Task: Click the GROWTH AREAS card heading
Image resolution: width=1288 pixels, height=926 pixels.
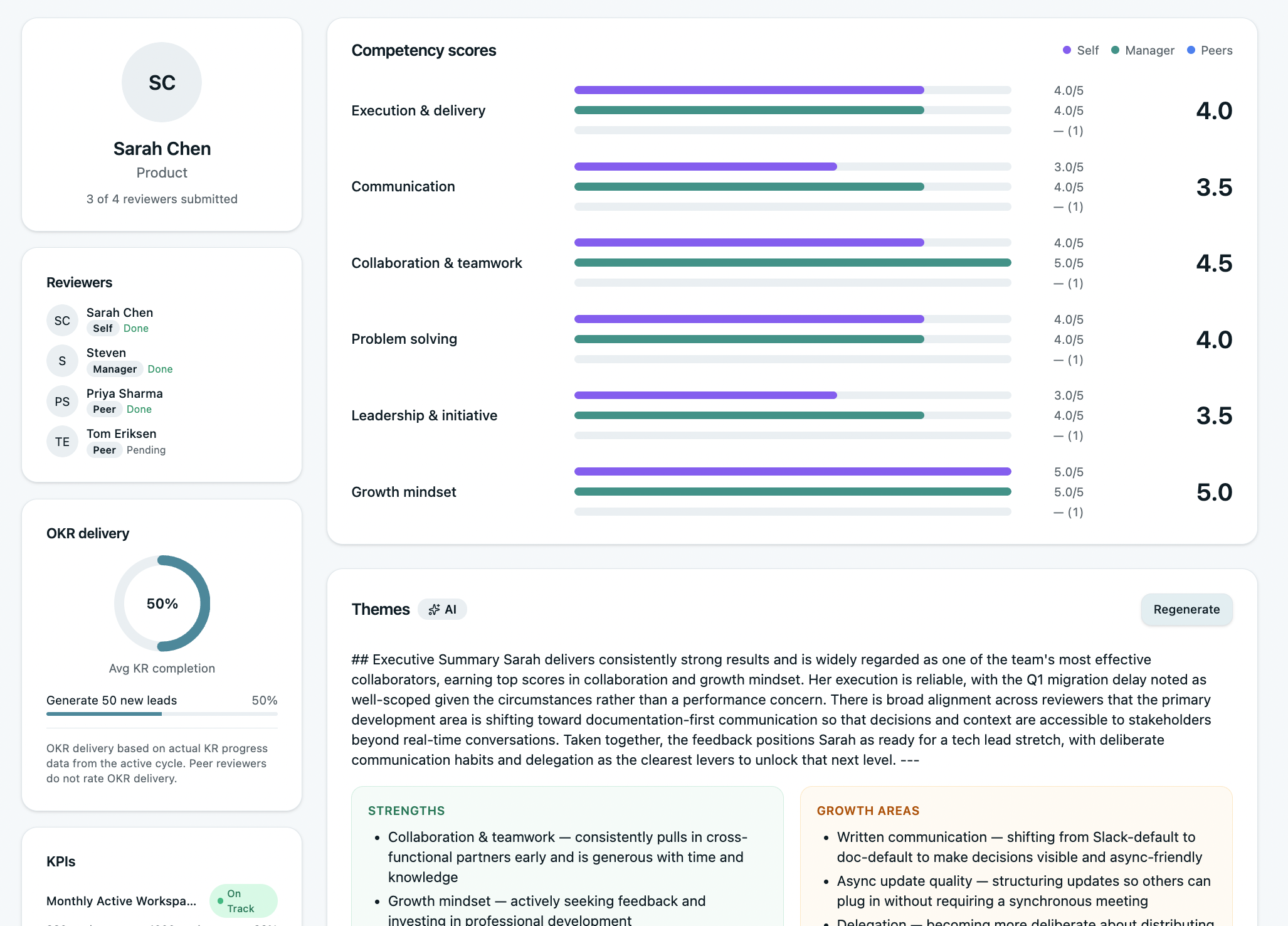Action: [x=868, y=811]
